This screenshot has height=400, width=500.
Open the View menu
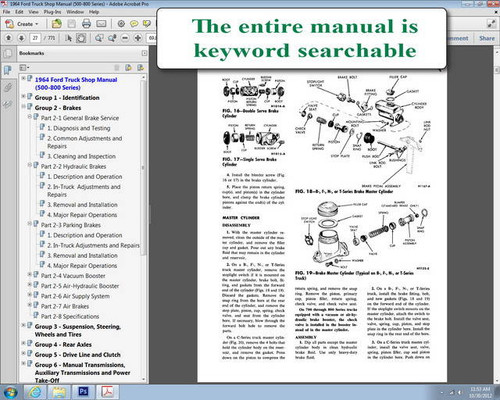click(33, 12)
